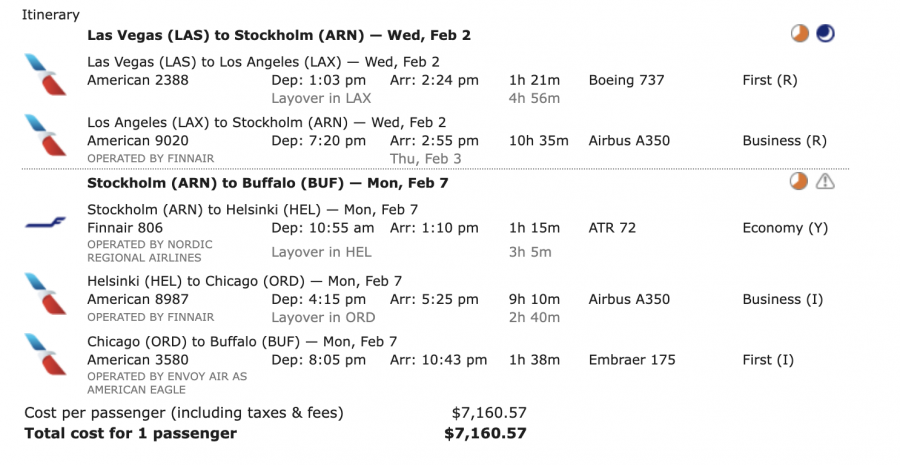Click the Finnair 806 flight number

(123, 228)
